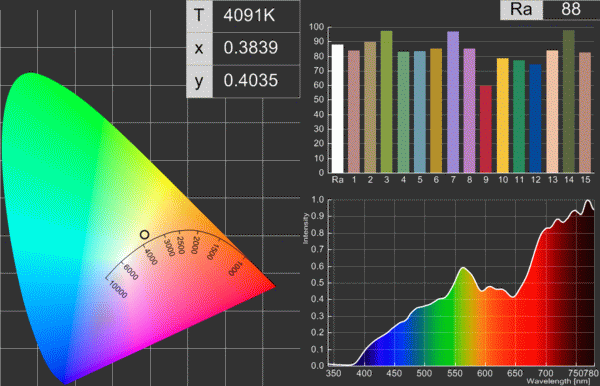Click the measured-point circle on chromaticity diagram
Image resolution: width=600 pixels, height=386 pixels.
[x=144, y=235]
